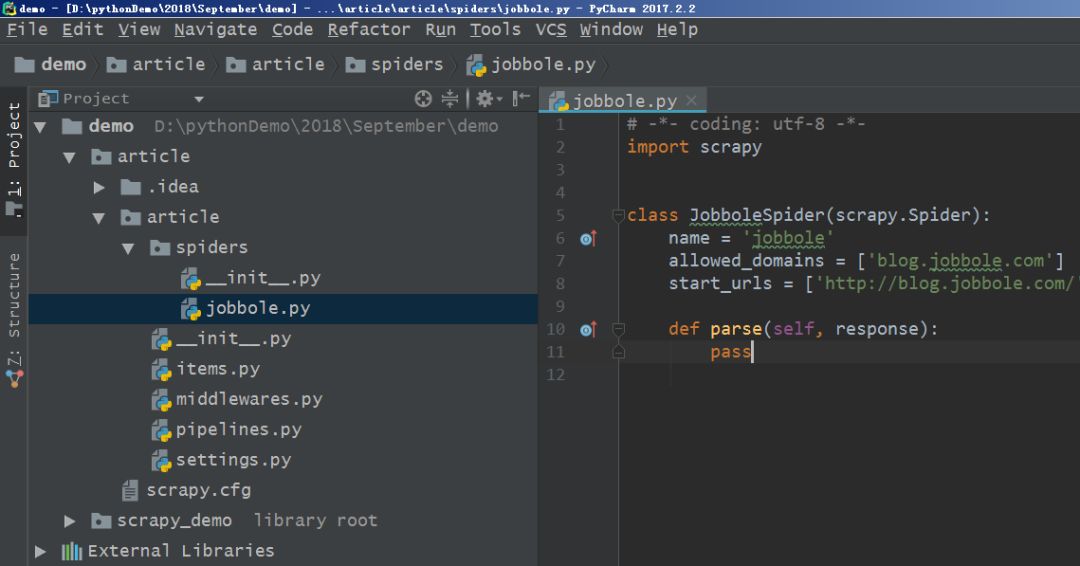Screen dimensions: 1080x566
Task: Click the scroll from source target icon
Action: (423, 98)
